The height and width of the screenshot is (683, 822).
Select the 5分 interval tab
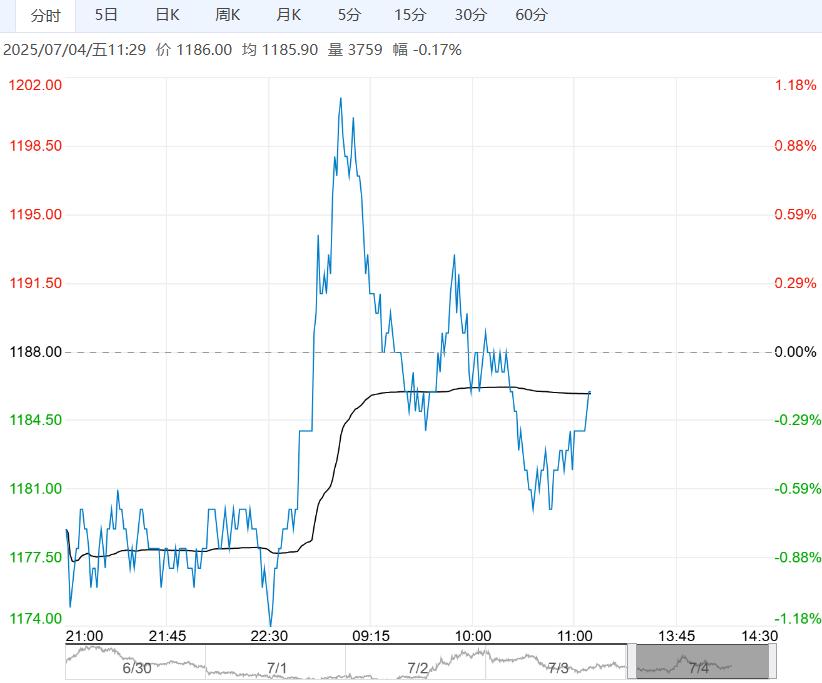click(x=349, y=15)
